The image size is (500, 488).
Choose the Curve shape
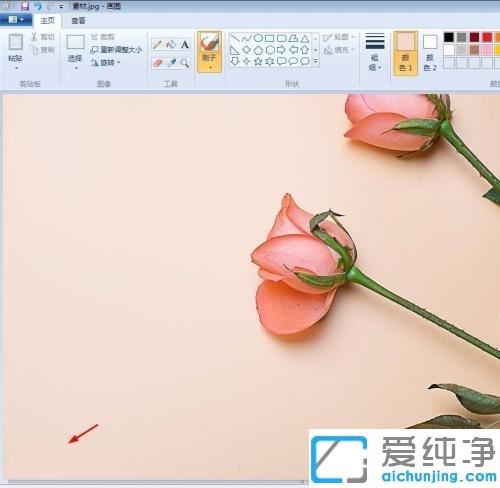click(x=246, y=38)
